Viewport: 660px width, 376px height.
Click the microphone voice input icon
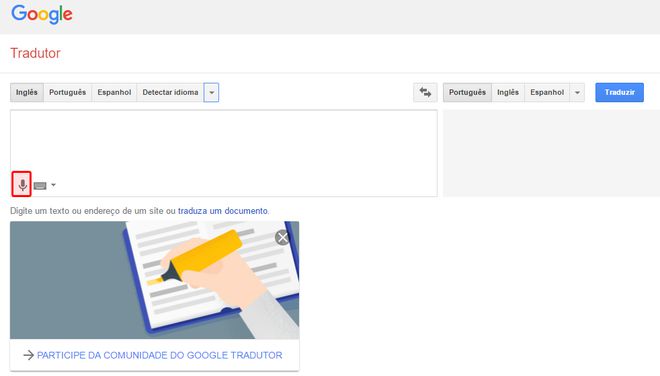tap(21, 184)
